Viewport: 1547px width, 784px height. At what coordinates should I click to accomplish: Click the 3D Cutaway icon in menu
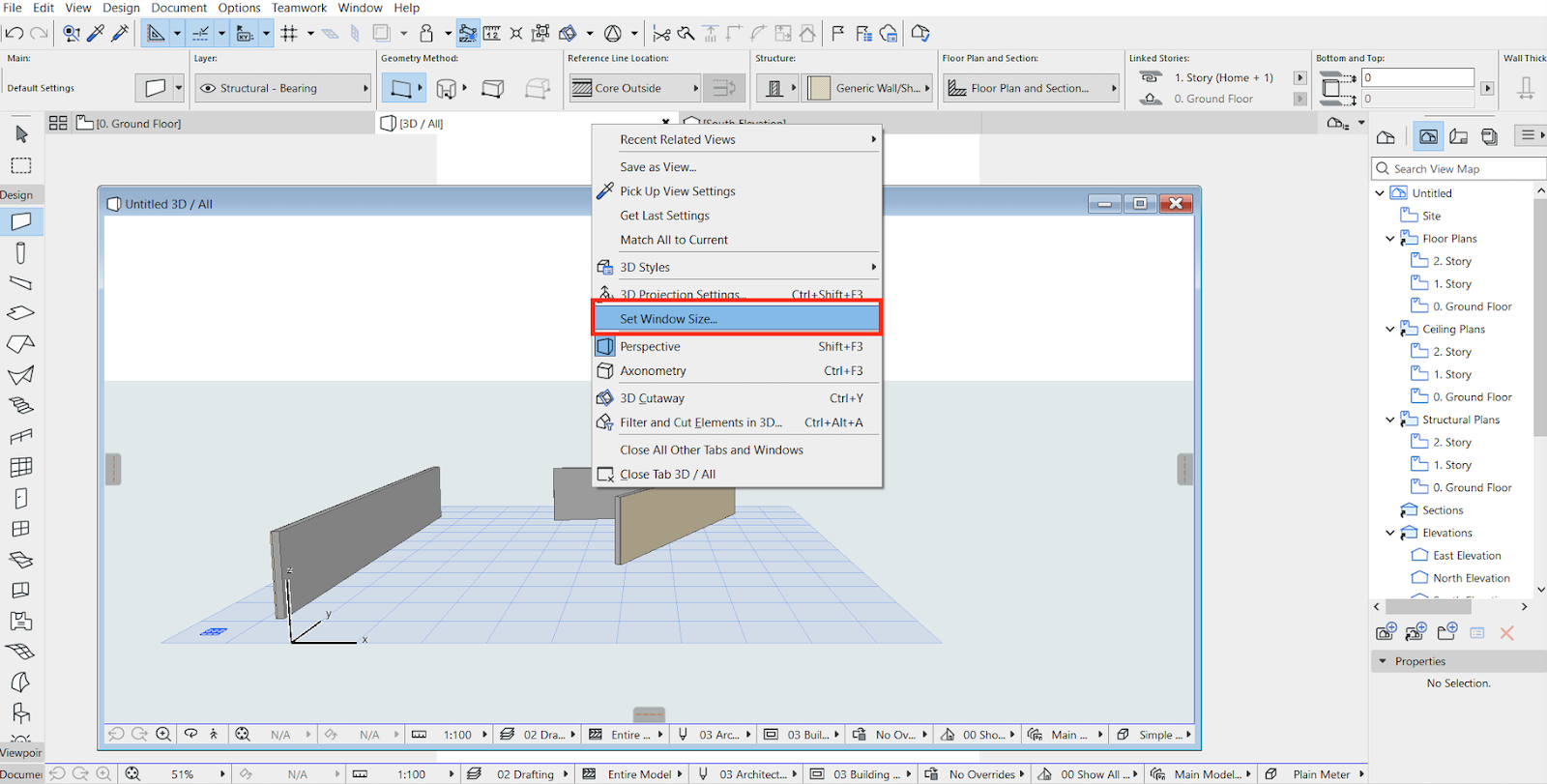pos(604,398)
